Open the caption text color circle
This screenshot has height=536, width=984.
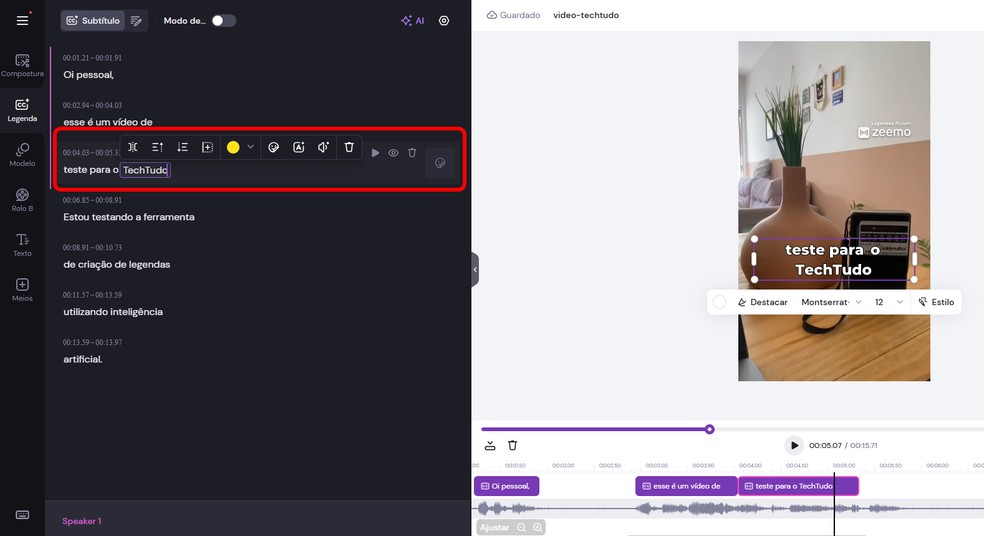pyautogui.click(x=720, y=302)
